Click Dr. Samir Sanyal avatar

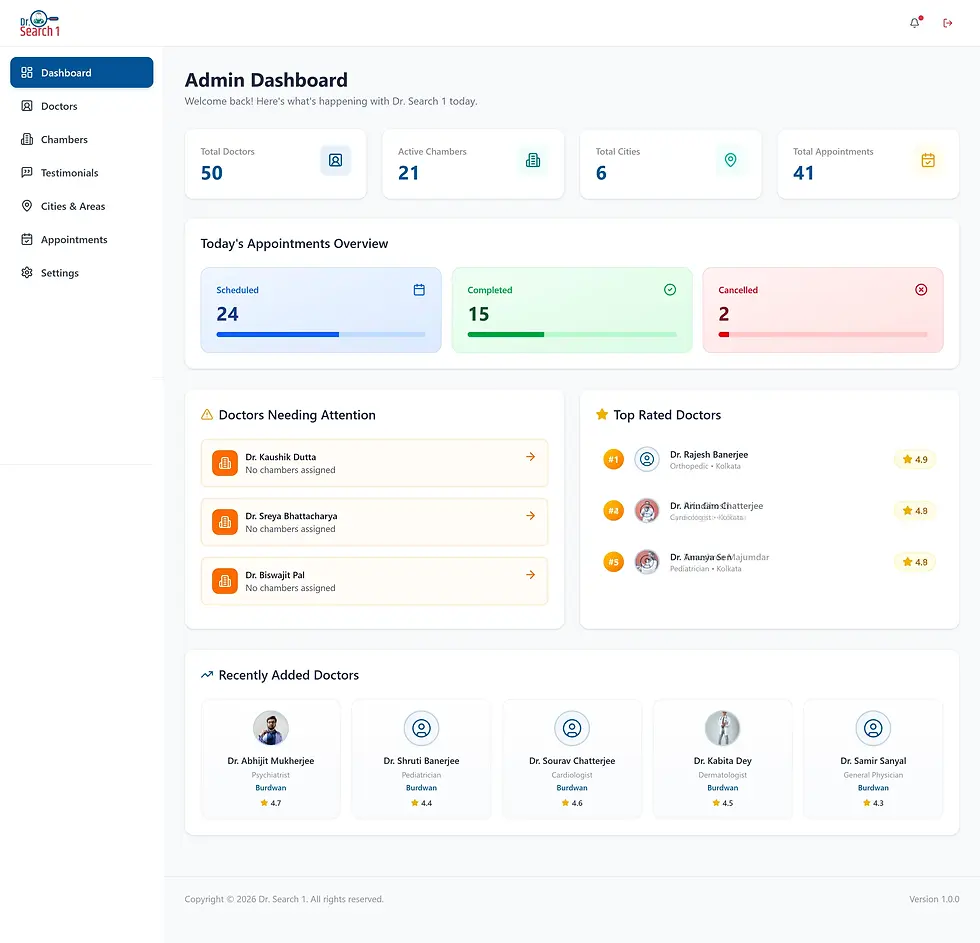coord(873,728)
